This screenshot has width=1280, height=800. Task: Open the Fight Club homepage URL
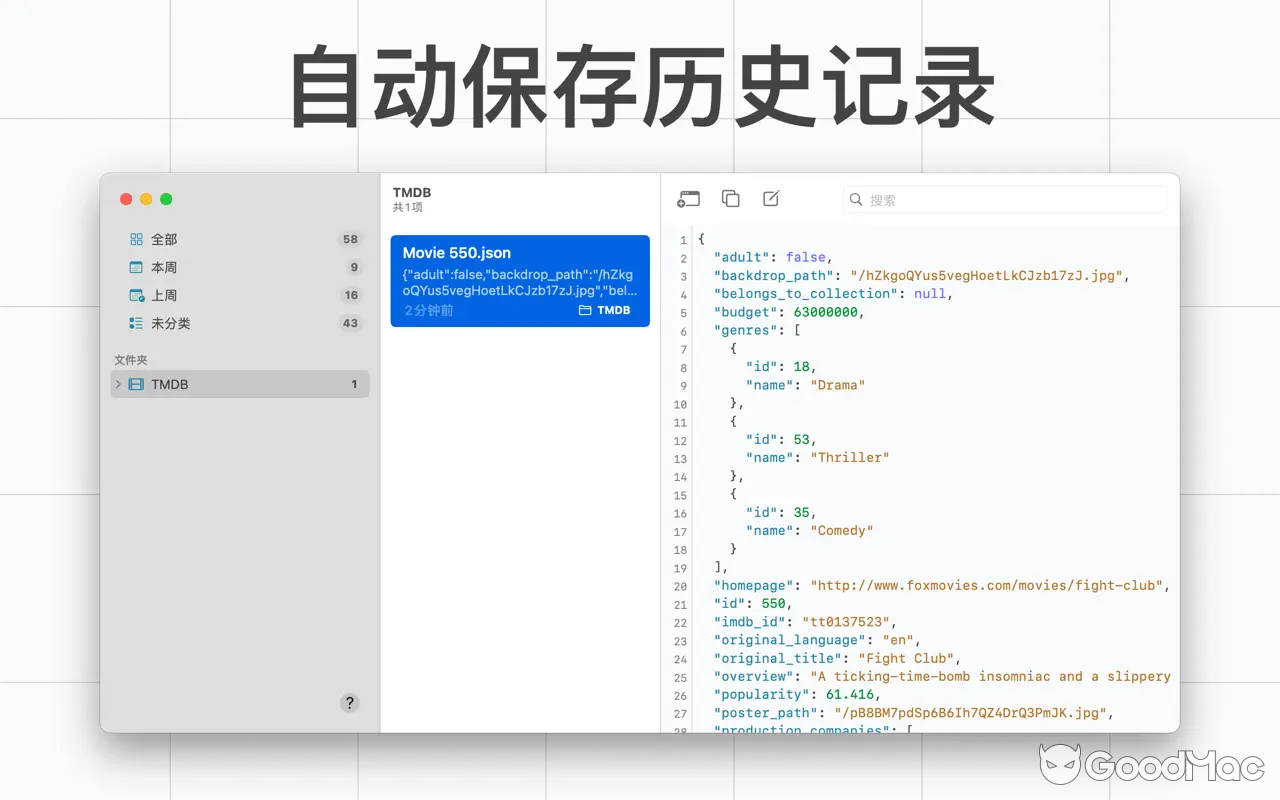click(988, 585)
